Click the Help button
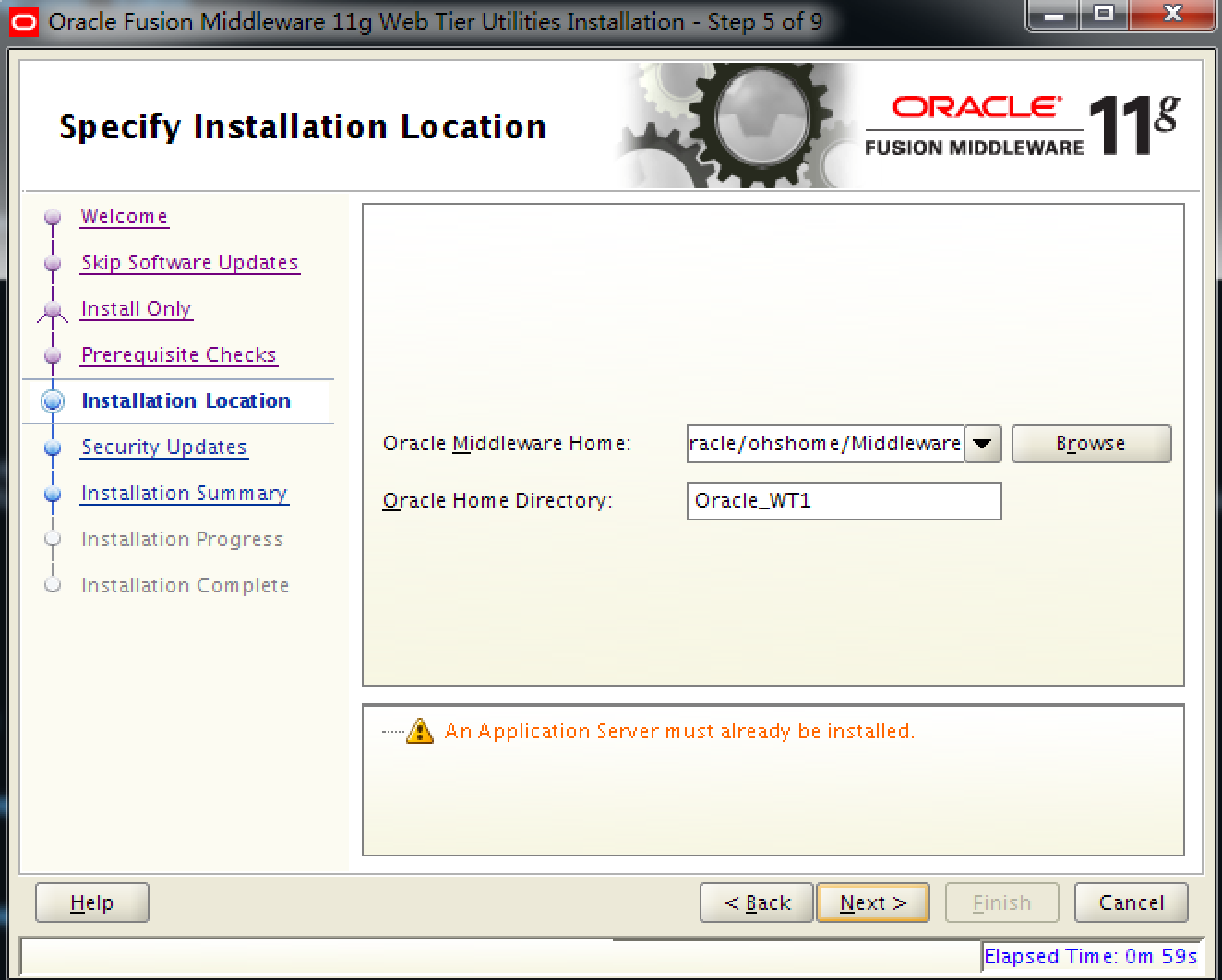The width and height of the screenshot is (1222, 980). pyautogui.click(x=92, y=902)
